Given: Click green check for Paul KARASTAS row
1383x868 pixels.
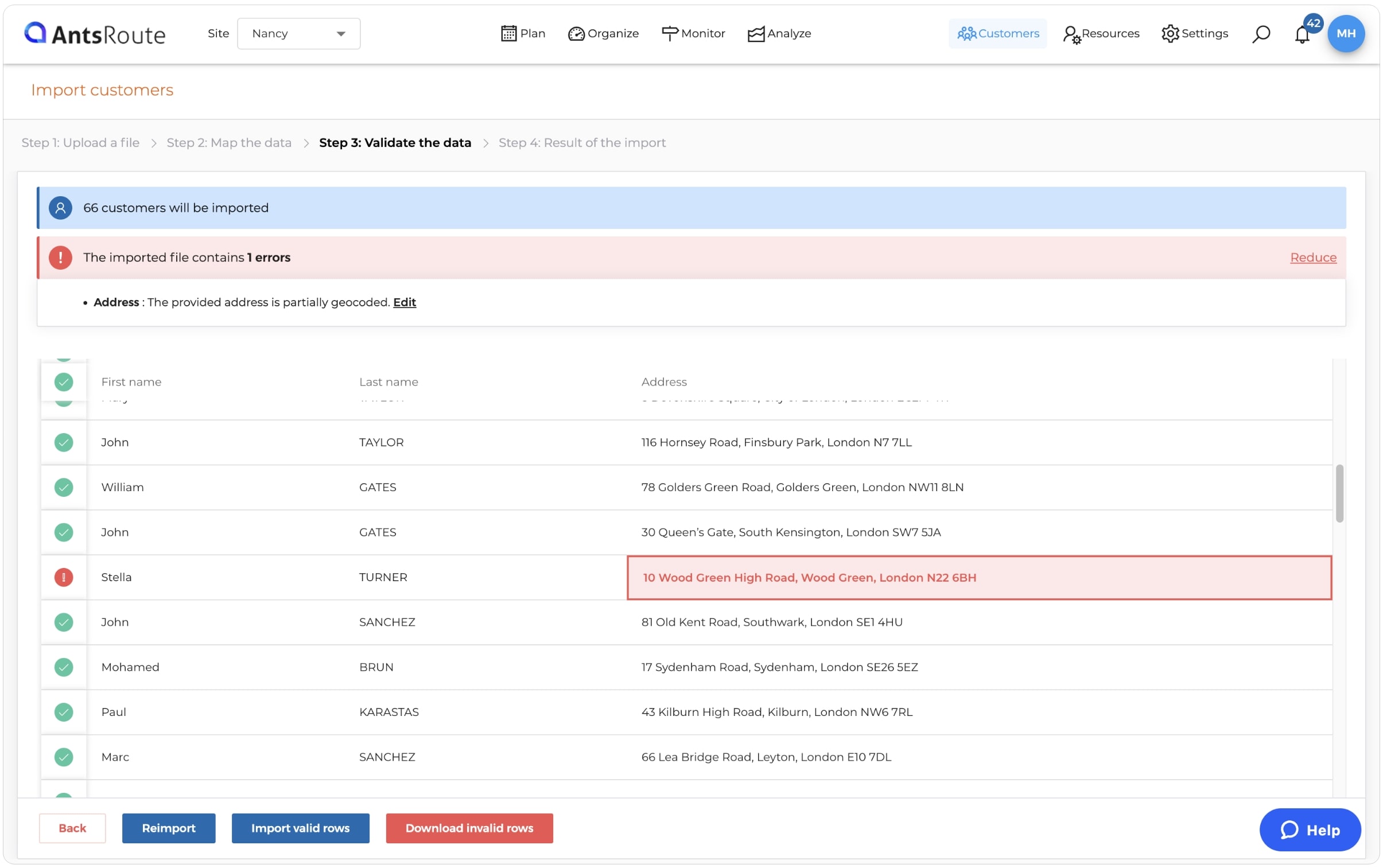Looking at the screenshot, I should tap(64, 712).
